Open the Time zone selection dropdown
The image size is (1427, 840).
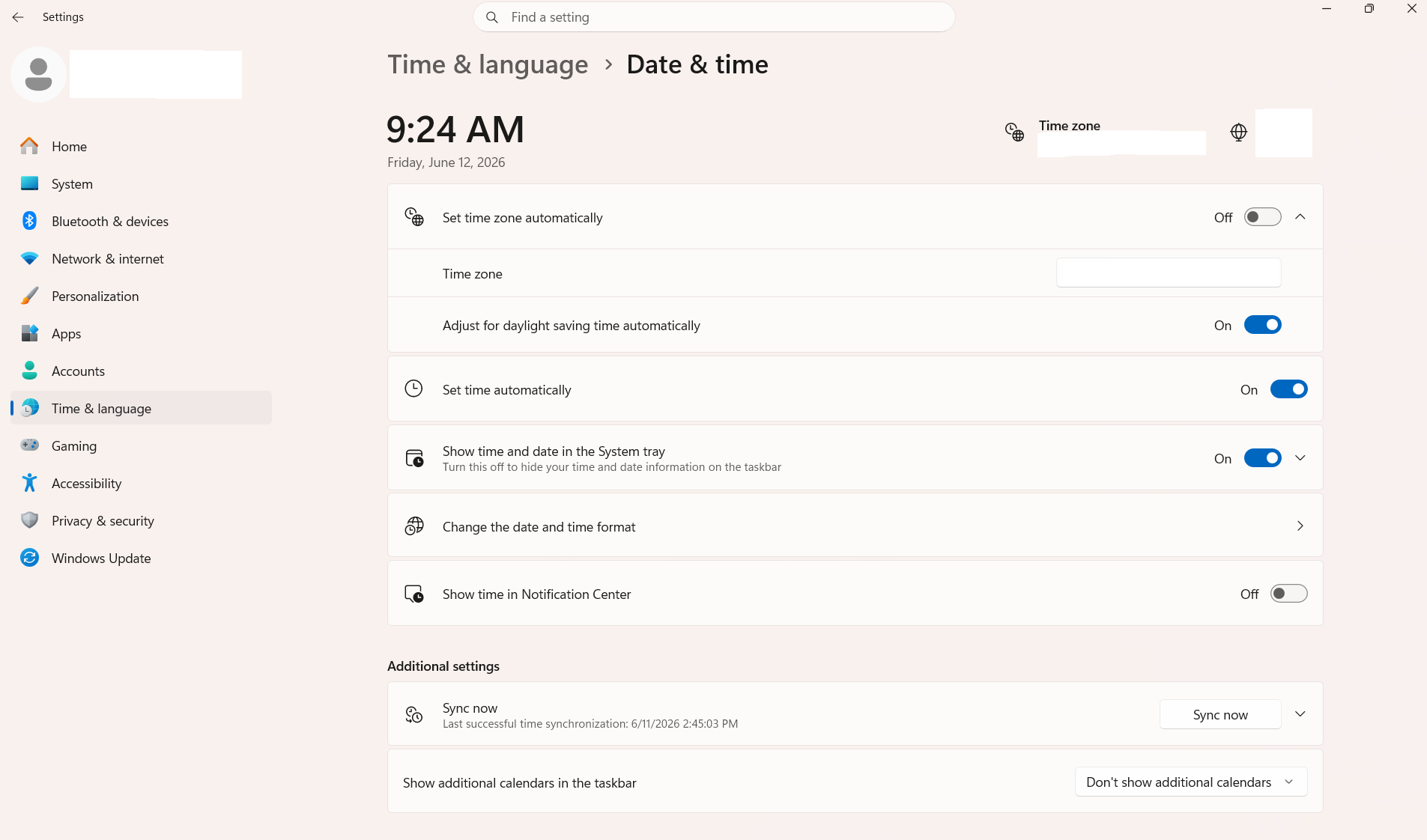[1169, 273]
